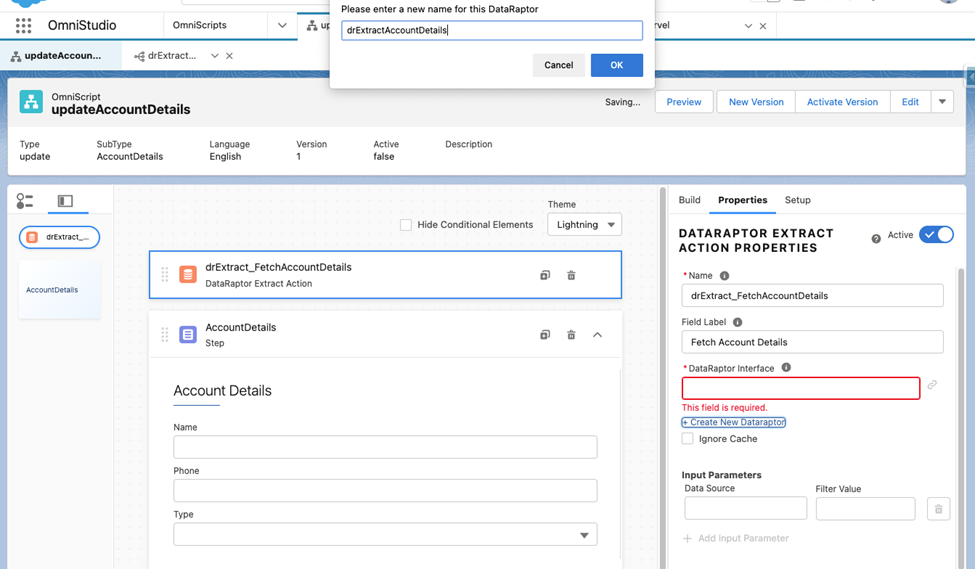
Task: Collapse the AccountDetails step
Action: [598, 335]
